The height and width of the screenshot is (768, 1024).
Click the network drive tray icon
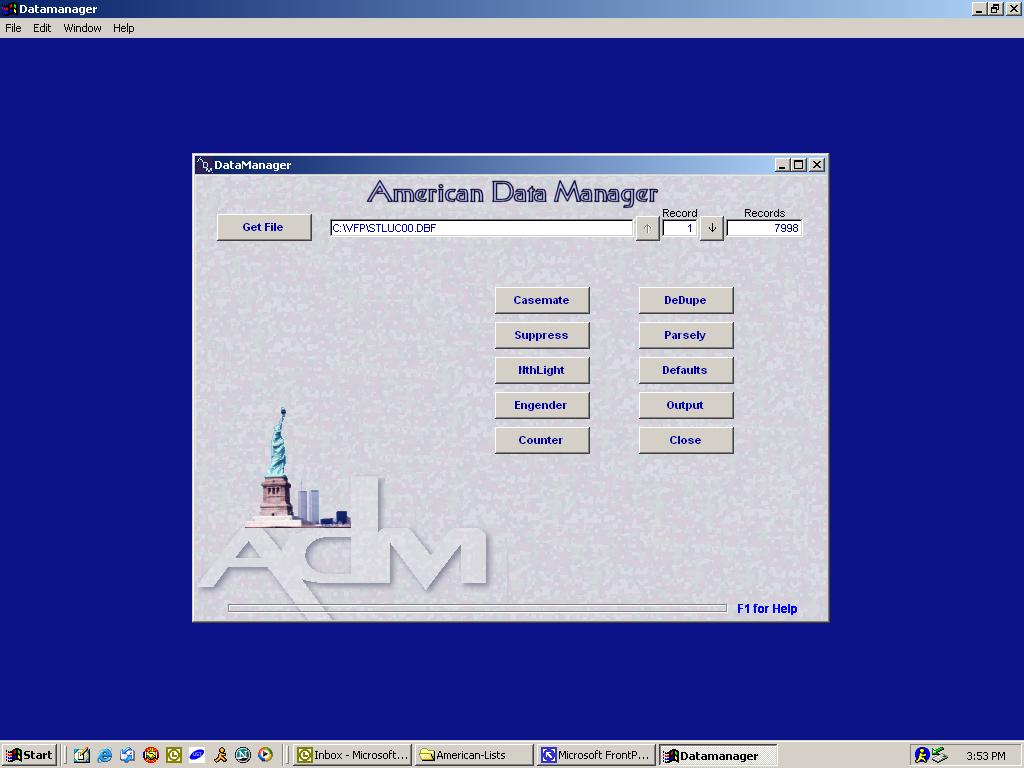[x=940, y=755]
